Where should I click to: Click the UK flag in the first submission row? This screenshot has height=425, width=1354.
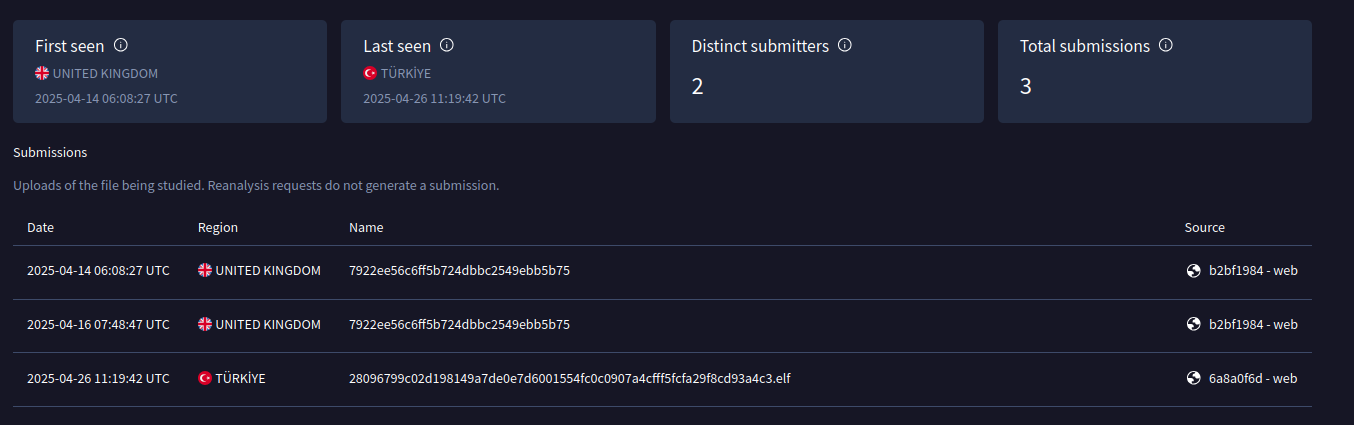click(x=205, y=270)
